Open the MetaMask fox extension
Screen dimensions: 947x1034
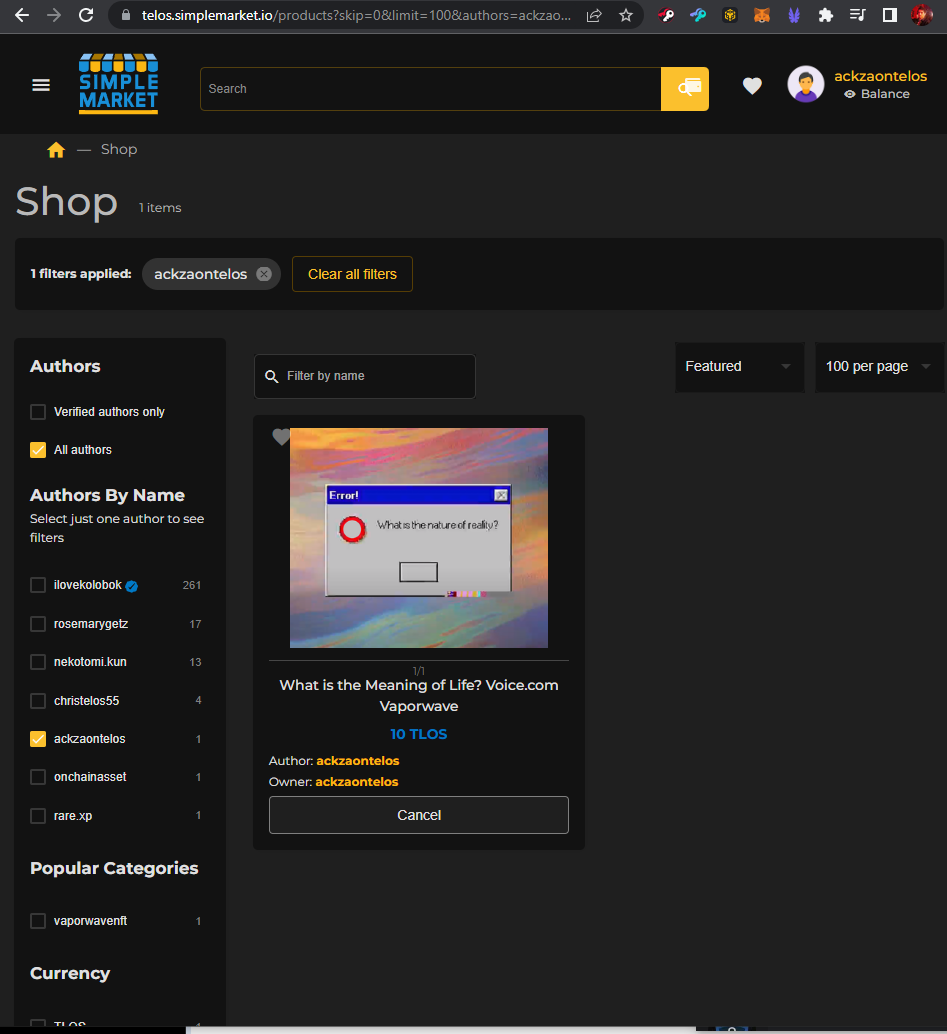click(x=762, y=15)
